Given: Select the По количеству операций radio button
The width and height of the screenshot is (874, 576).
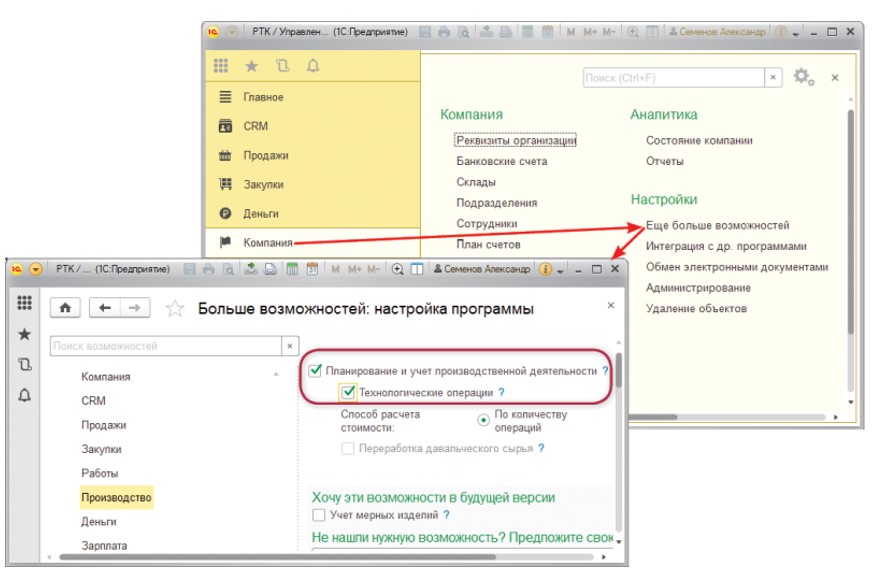Looking at the screenshot, I should (x=483, y=420).
